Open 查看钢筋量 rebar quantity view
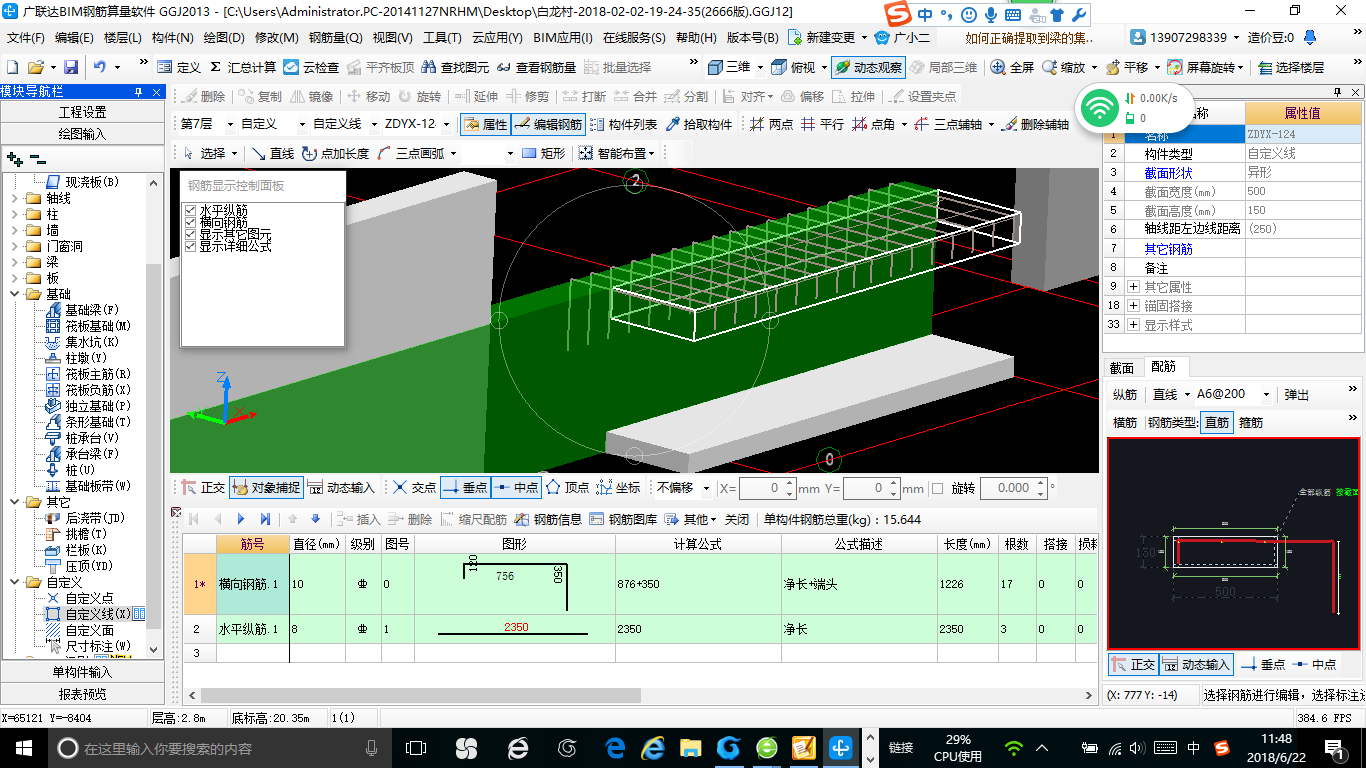The height and width of the screenshot is (768, 1366). tap(536, 67)
